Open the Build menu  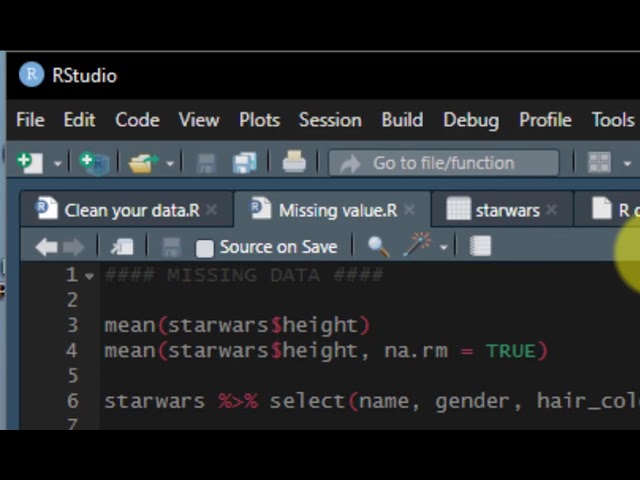point(402,120)
